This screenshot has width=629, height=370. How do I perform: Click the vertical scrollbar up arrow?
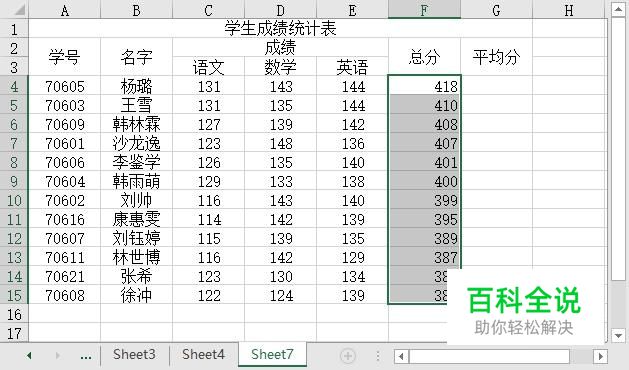pos(618,9)
